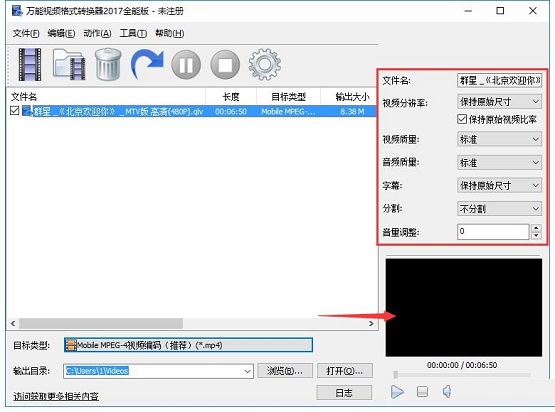Click the stop conversion toolbar icon
Viewport: 555px width, 412px height.
click(225, 65)
